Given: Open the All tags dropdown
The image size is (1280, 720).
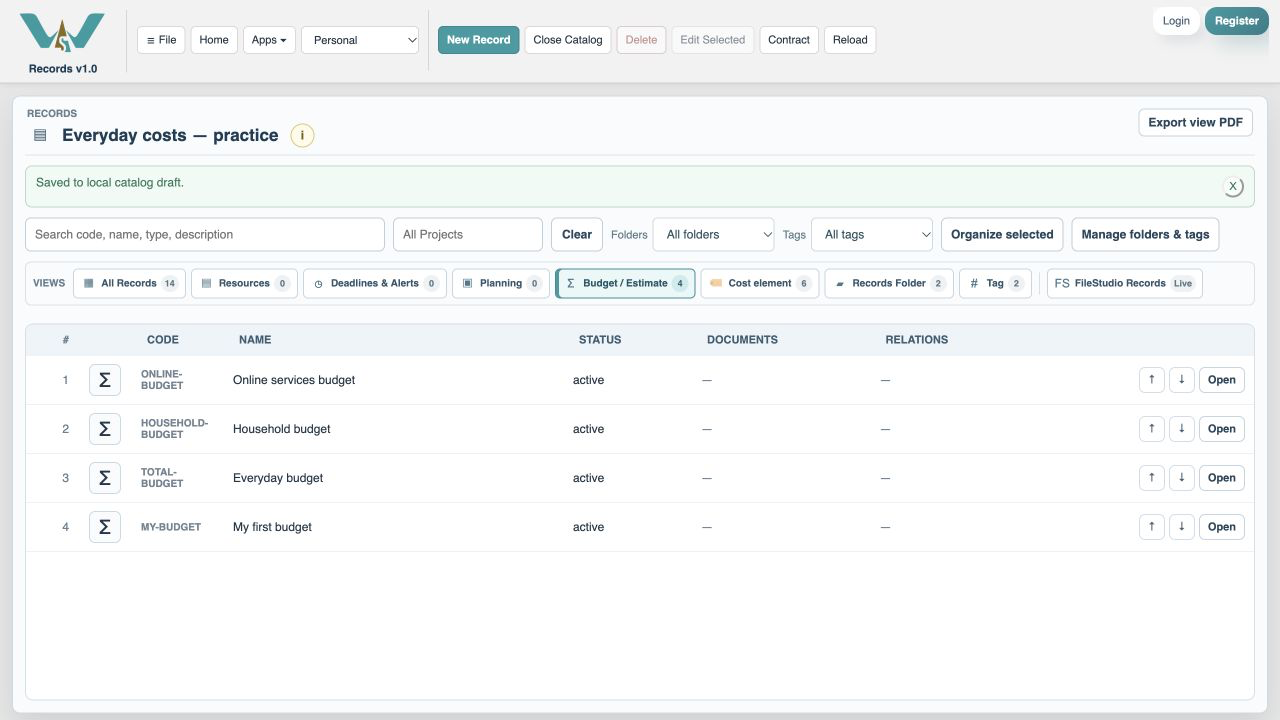Looking at the screenshot, I should point(872,235).
